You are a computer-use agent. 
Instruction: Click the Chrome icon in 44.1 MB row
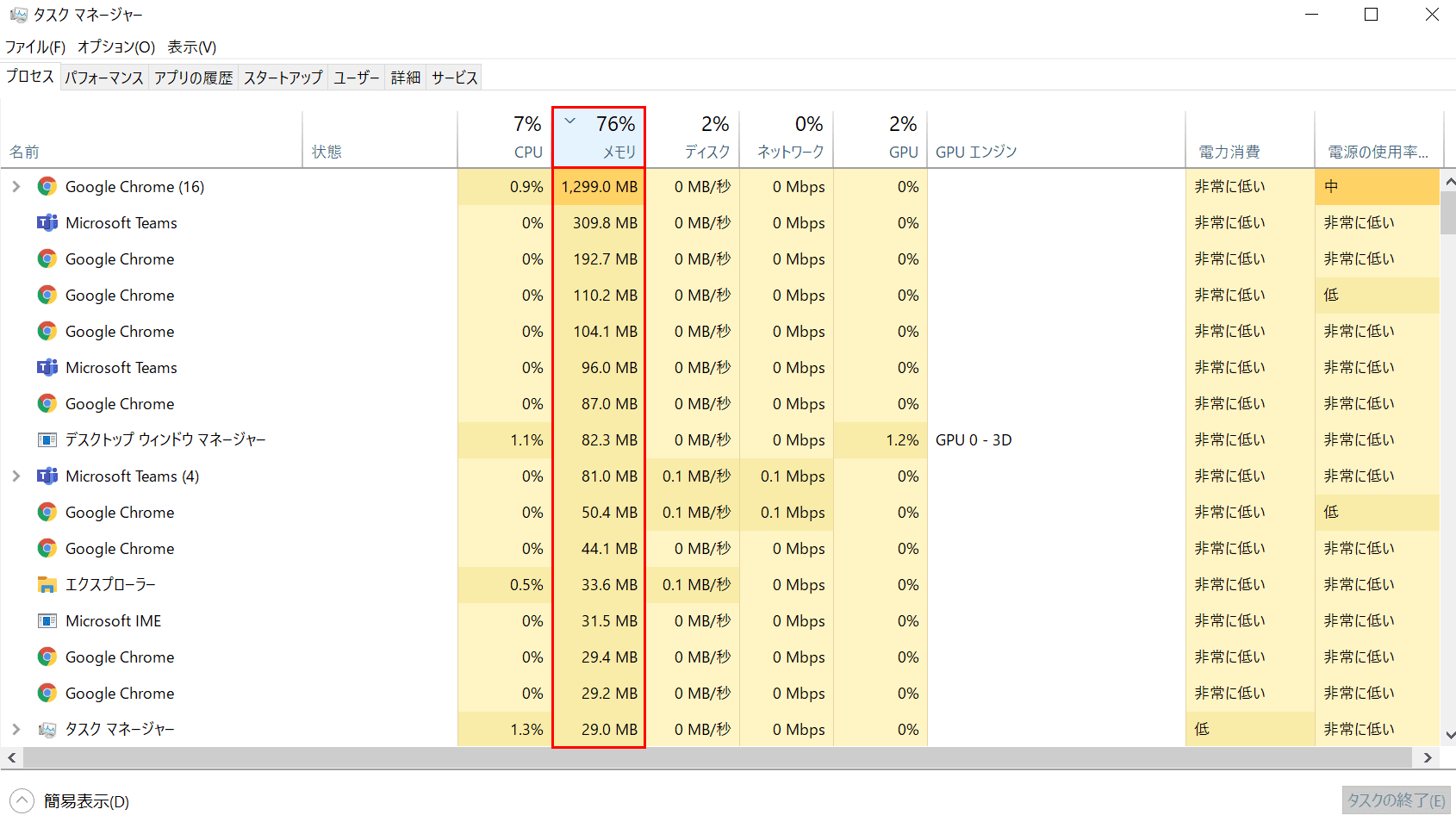(x=47, y=548)
